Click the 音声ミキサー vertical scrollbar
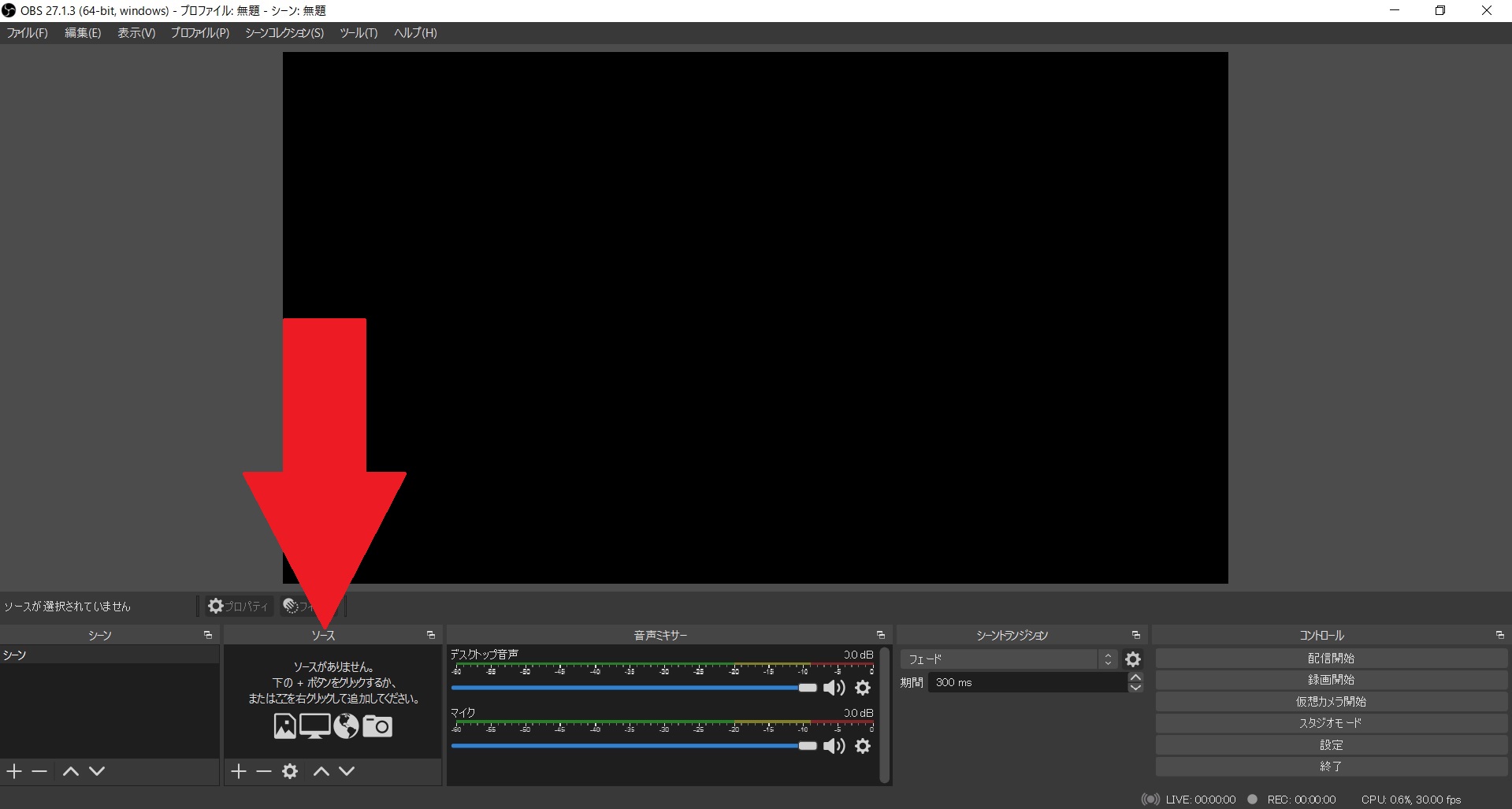 point(885,715)
